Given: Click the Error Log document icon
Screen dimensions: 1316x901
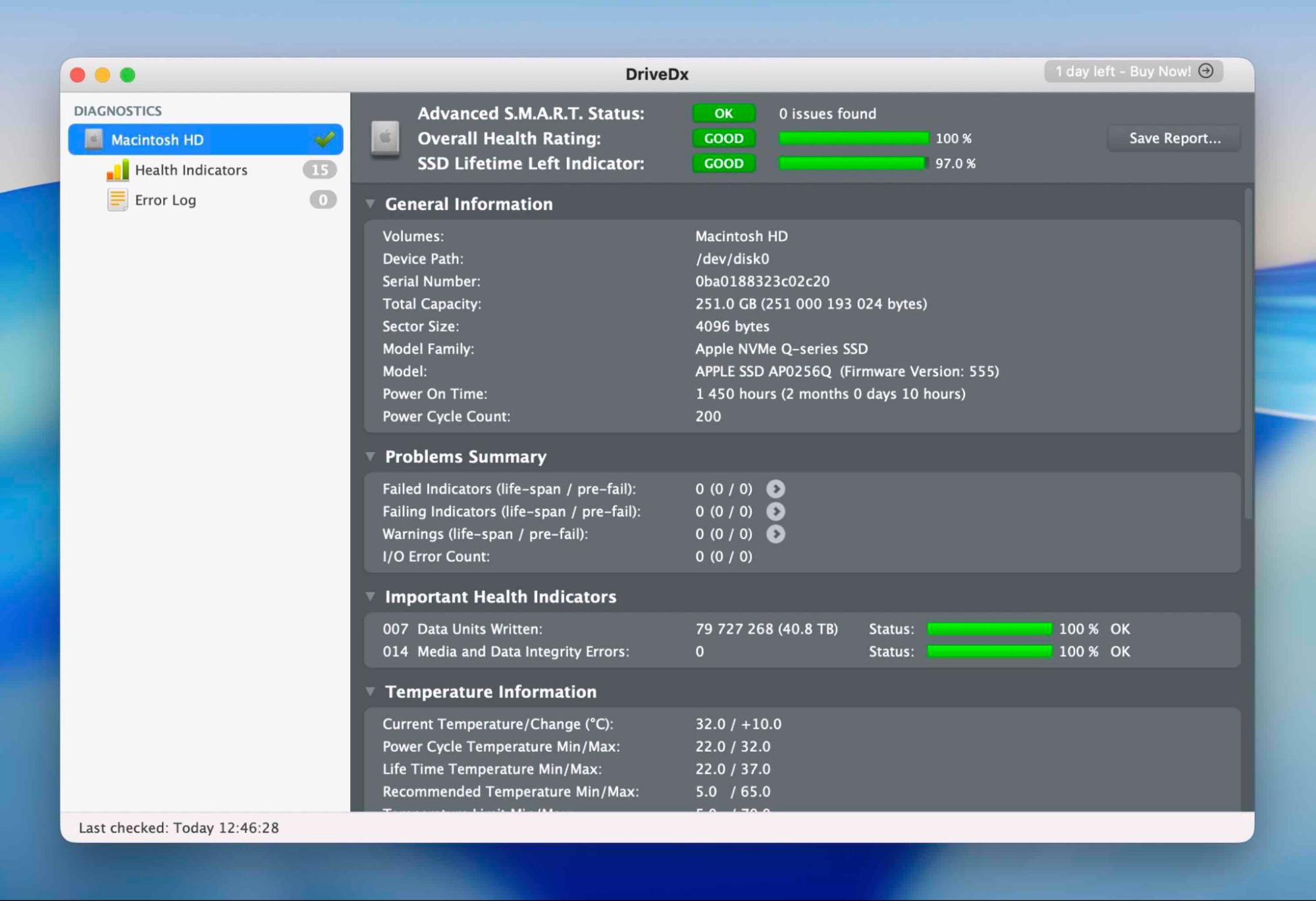Looking at the screenshot, I should 117,199.
